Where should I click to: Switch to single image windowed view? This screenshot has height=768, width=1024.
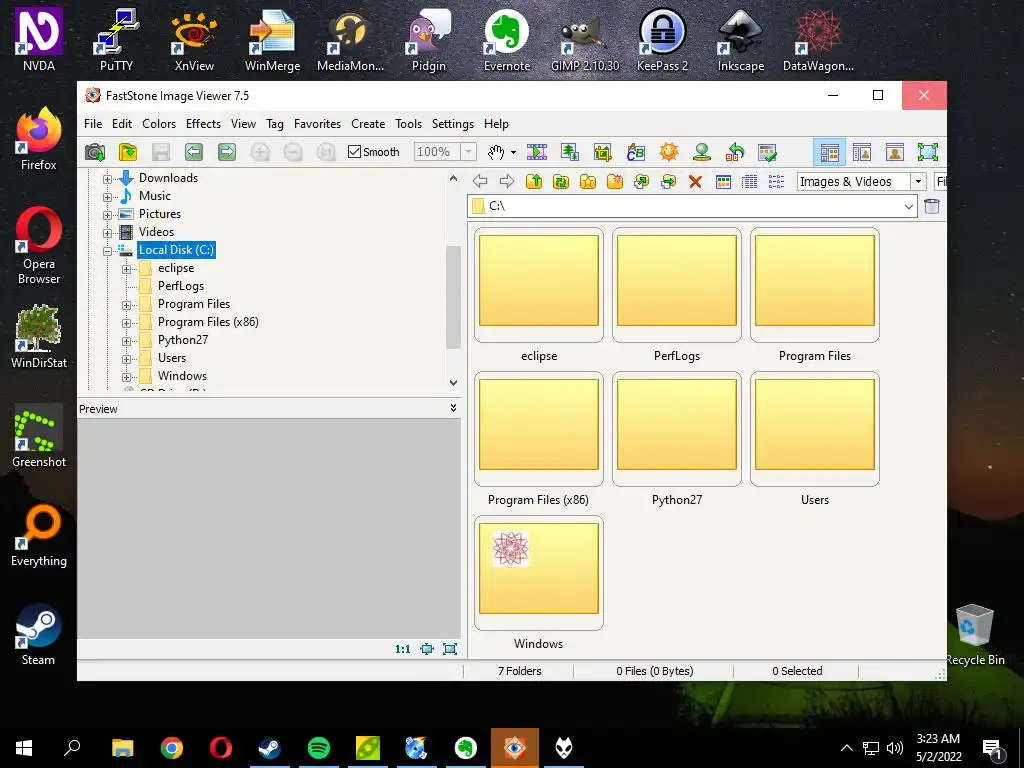click(x=895, y=152)
